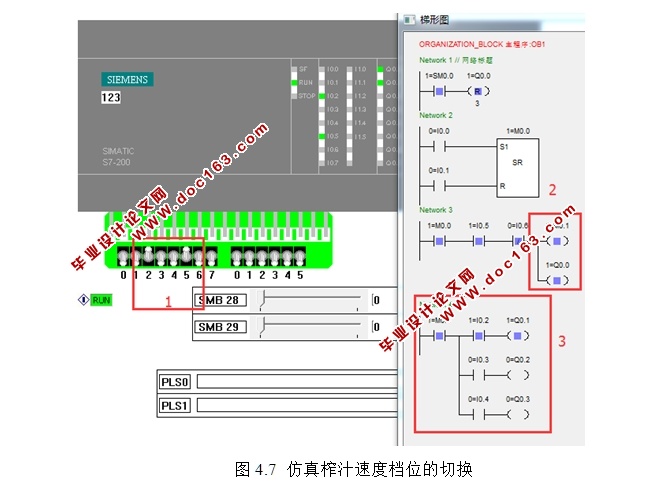
Task: Click the SR block in Network 2
Action: 518,168
